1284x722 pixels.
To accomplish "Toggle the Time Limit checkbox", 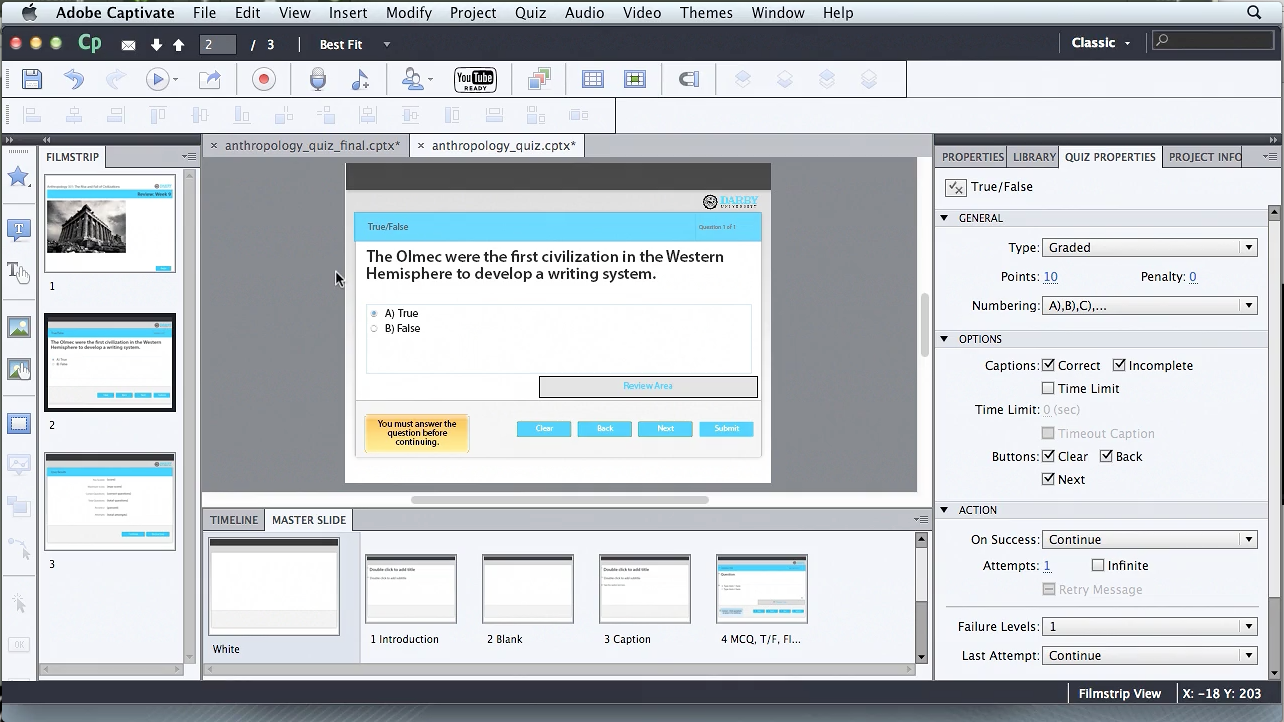I will pyautogui.click(x=1048, y=389).
